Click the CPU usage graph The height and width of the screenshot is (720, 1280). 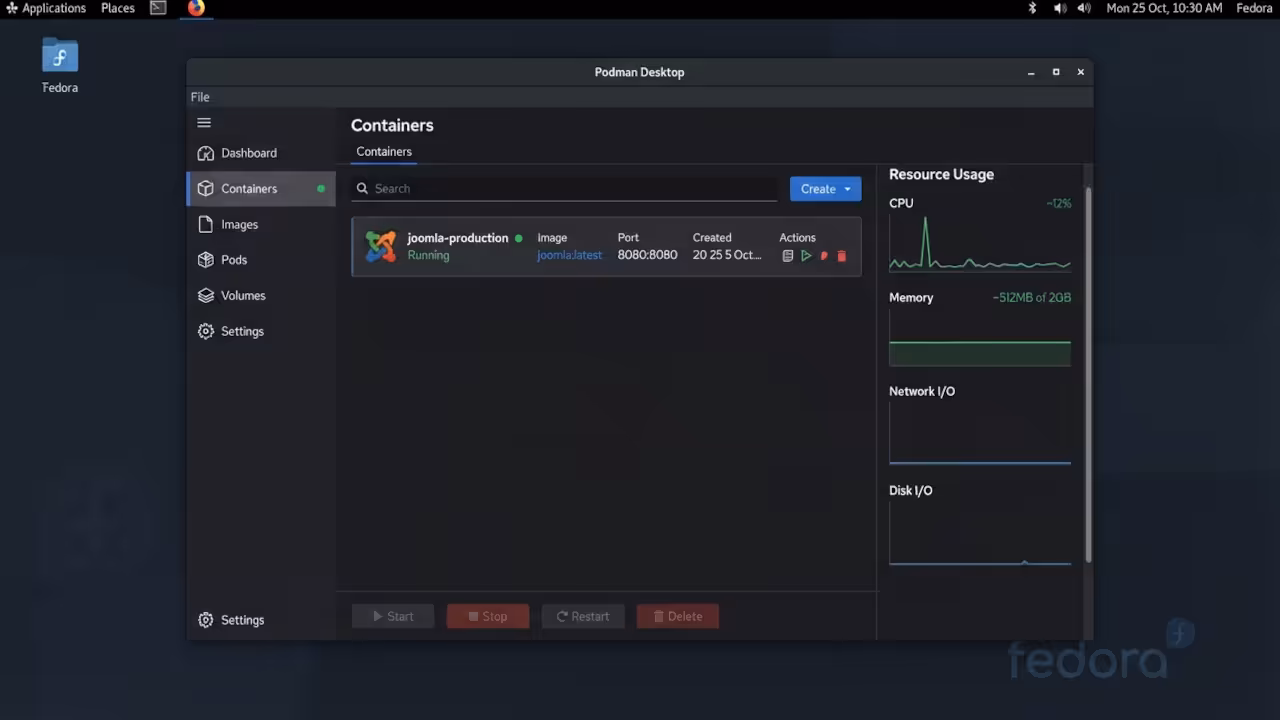(x=980, y=243)
